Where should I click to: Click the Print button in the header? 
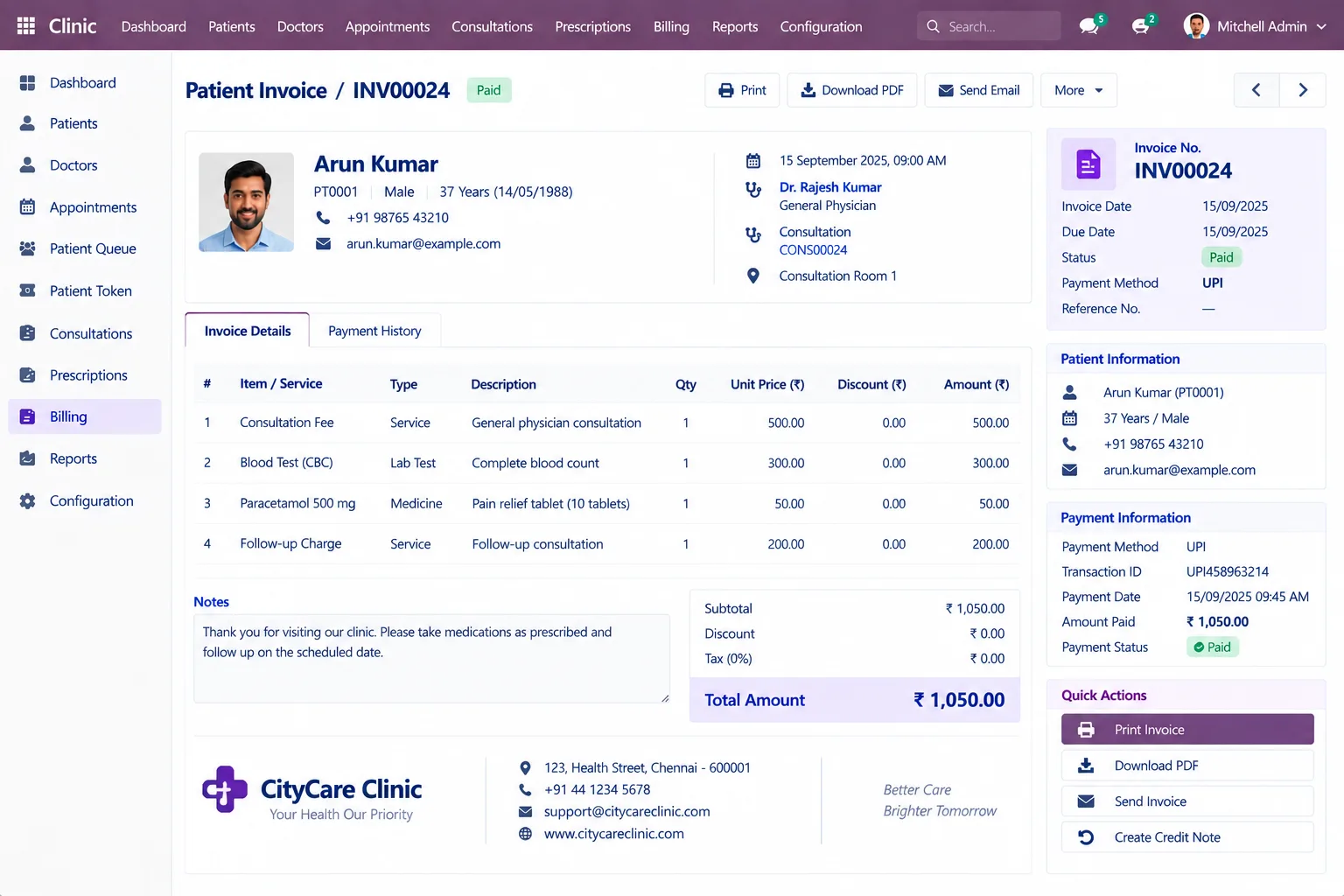[x=742, y=90]
